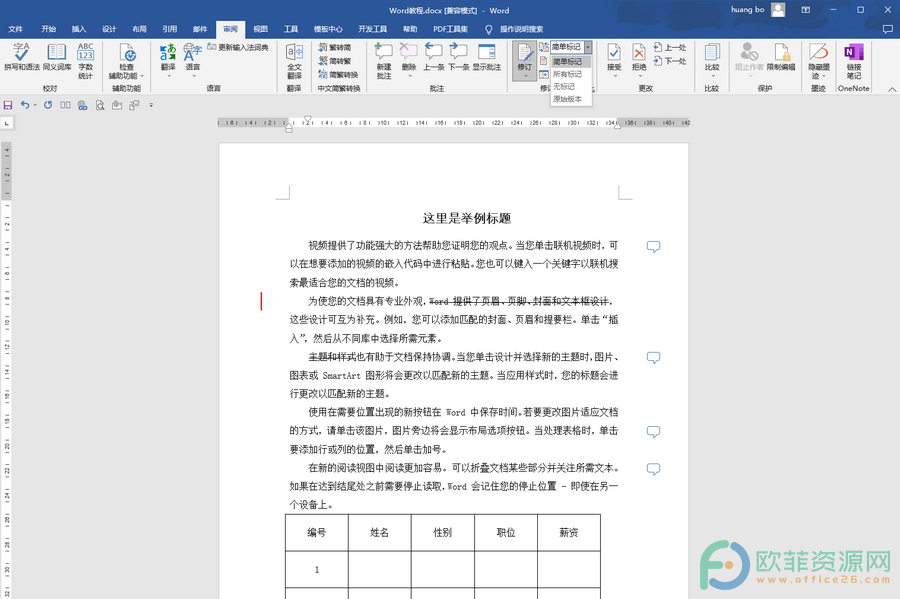Open ribbon display options in title bar
900x599 pixels.
pos(806,10)
